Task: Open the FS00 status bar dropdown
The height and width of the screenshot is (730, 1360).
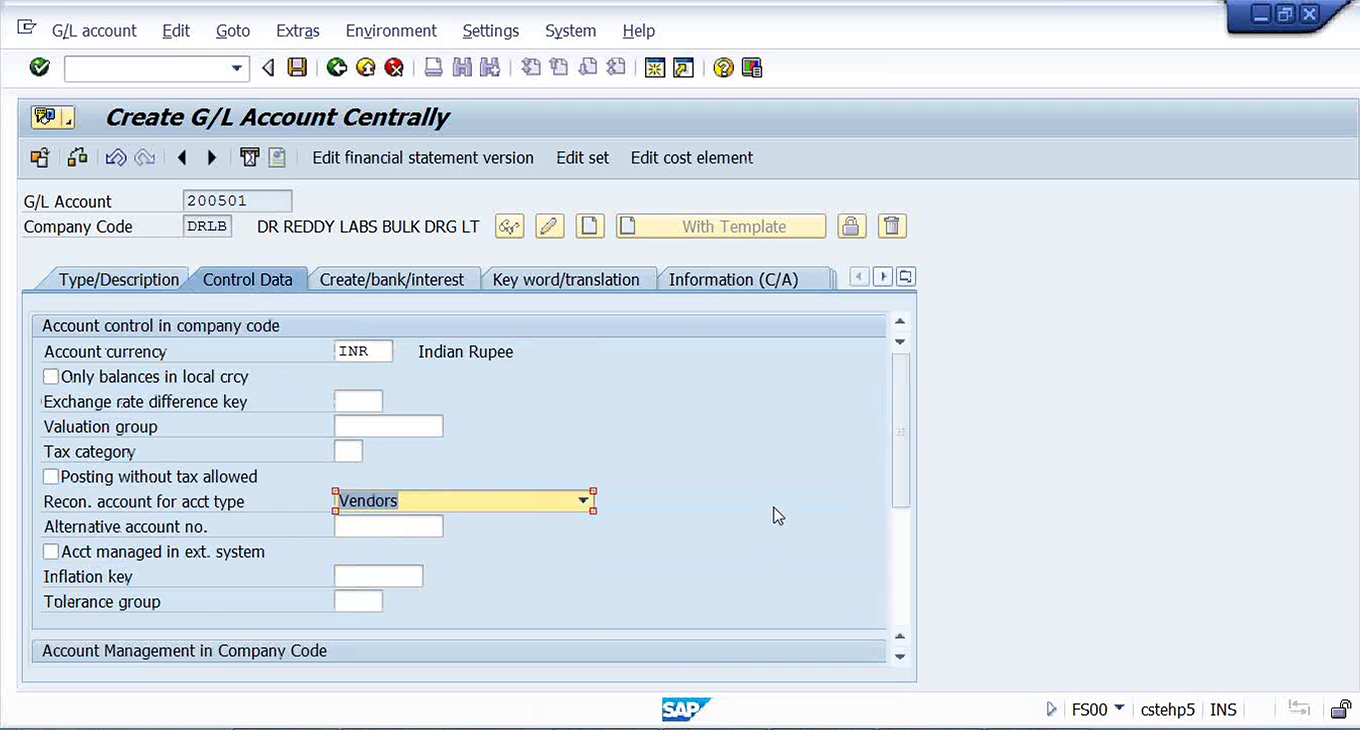Action: 1119,708
